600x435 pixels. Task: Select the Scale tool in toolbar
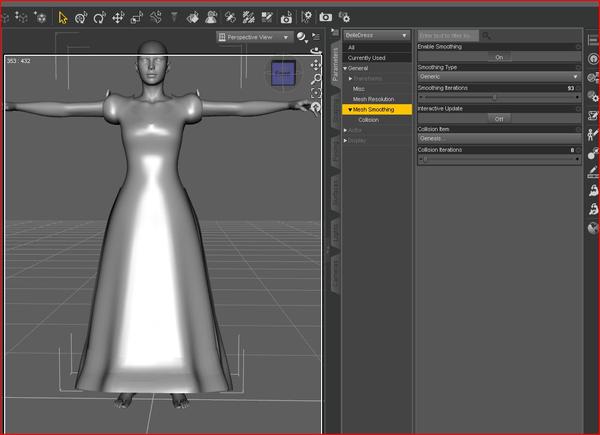[137, 17]
